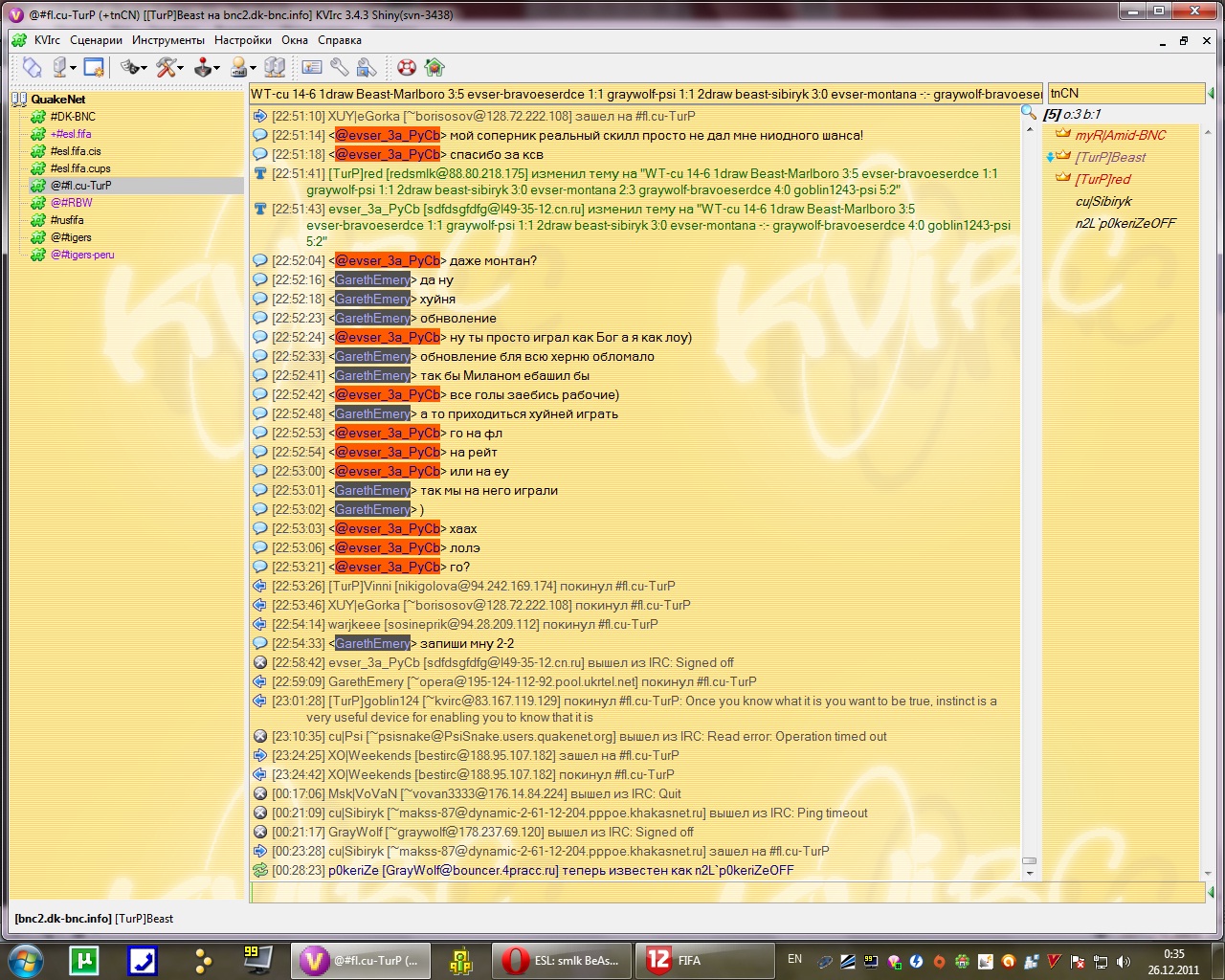
Task: Click the red joystick toolbar icon
Action: 203,67
